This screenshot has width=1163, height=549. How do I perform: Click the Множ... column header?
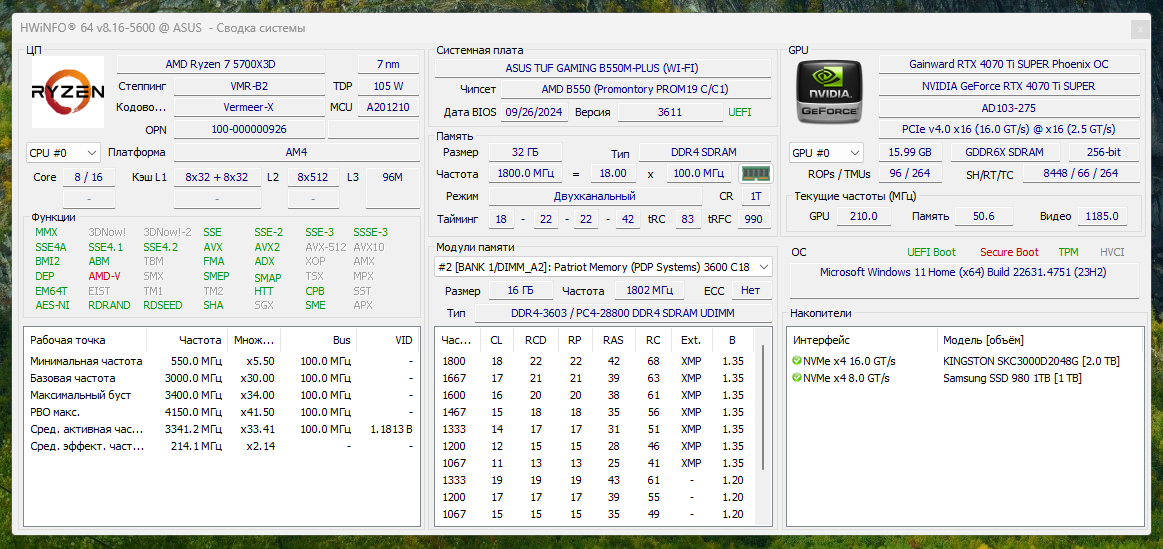[254, 340]
